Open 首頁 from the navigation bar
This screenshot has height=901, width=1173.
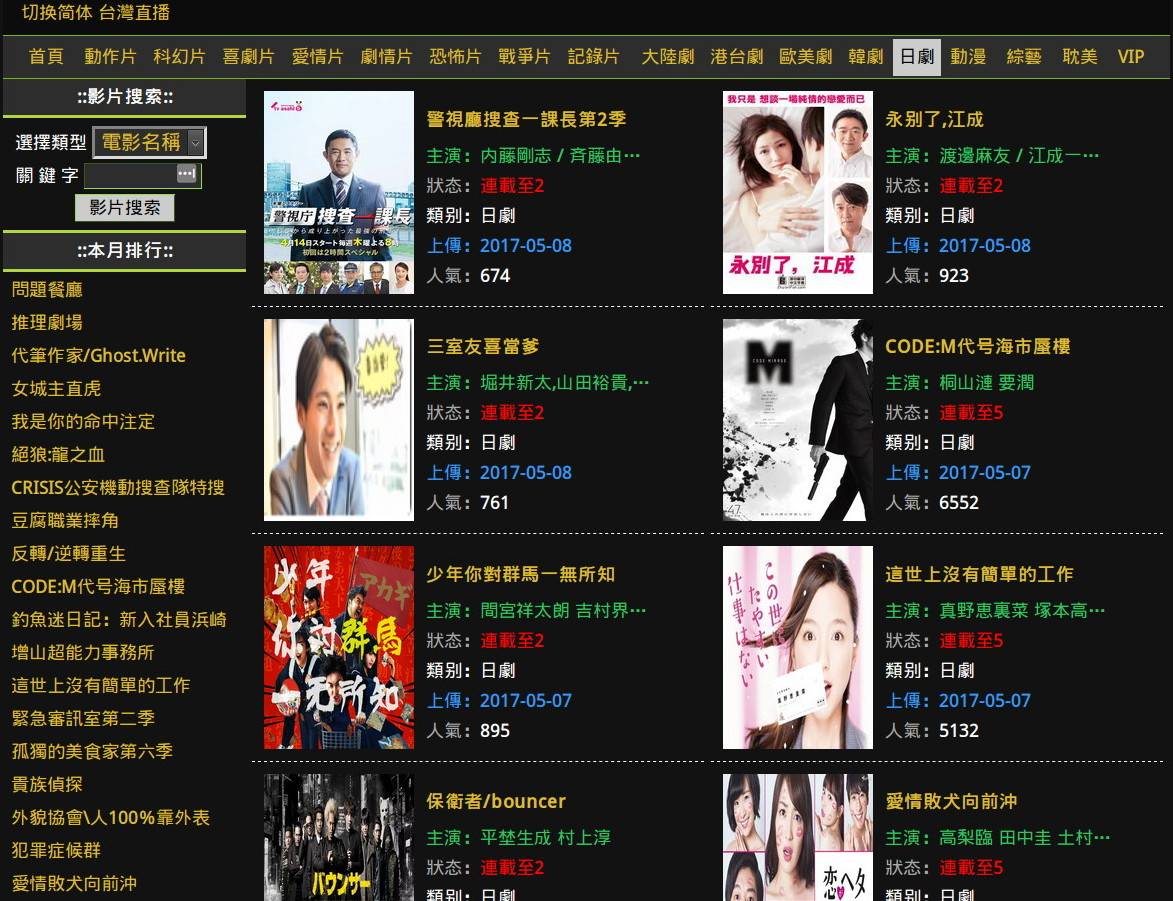pyautogui.click(x=44, y=57)
